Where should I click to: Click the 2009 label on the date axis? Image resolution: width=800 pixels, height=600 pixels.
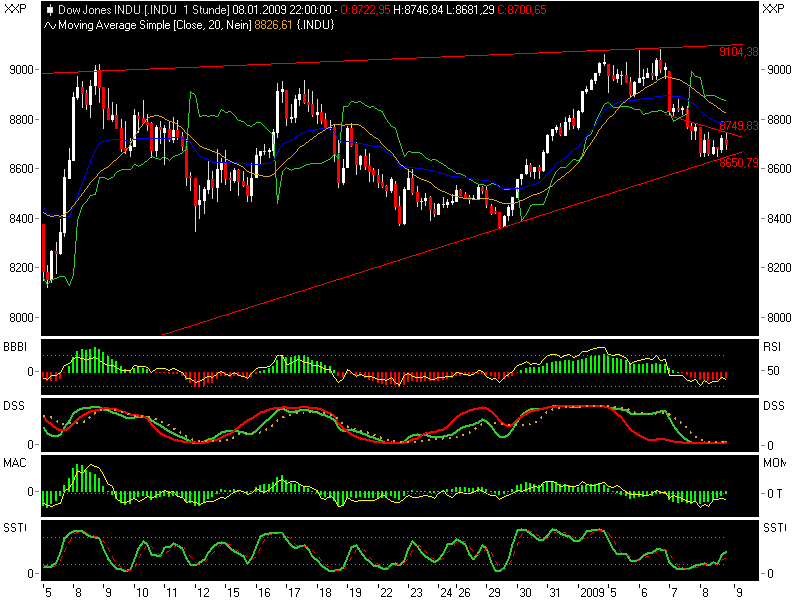[x=594, y=589]
